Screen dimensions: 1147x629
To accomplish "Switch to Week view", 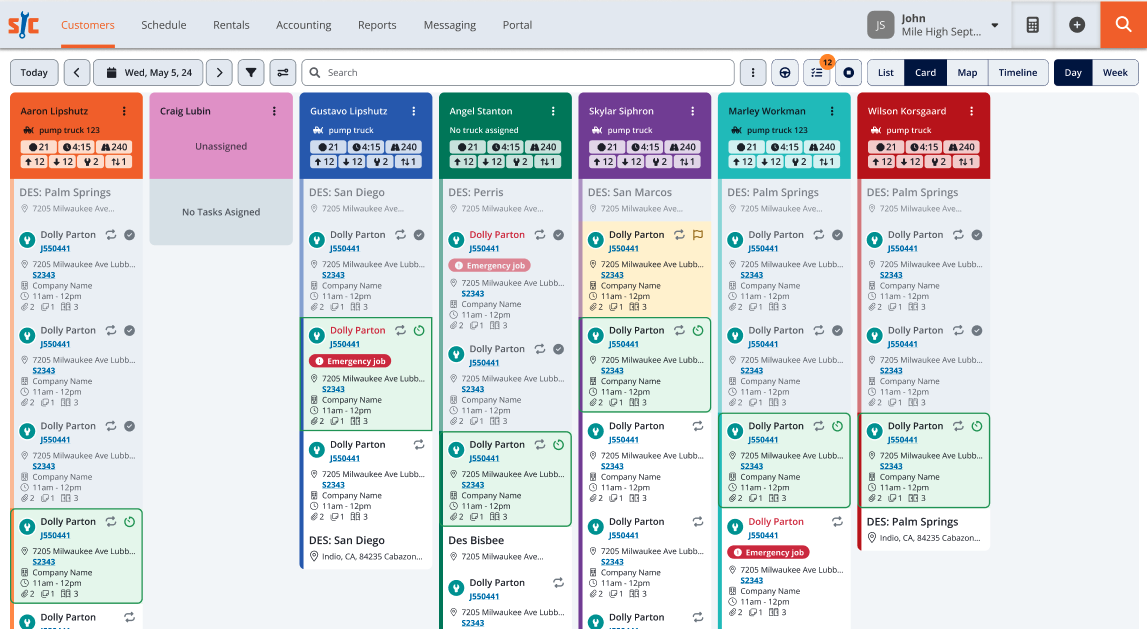I will [1115, 72].
